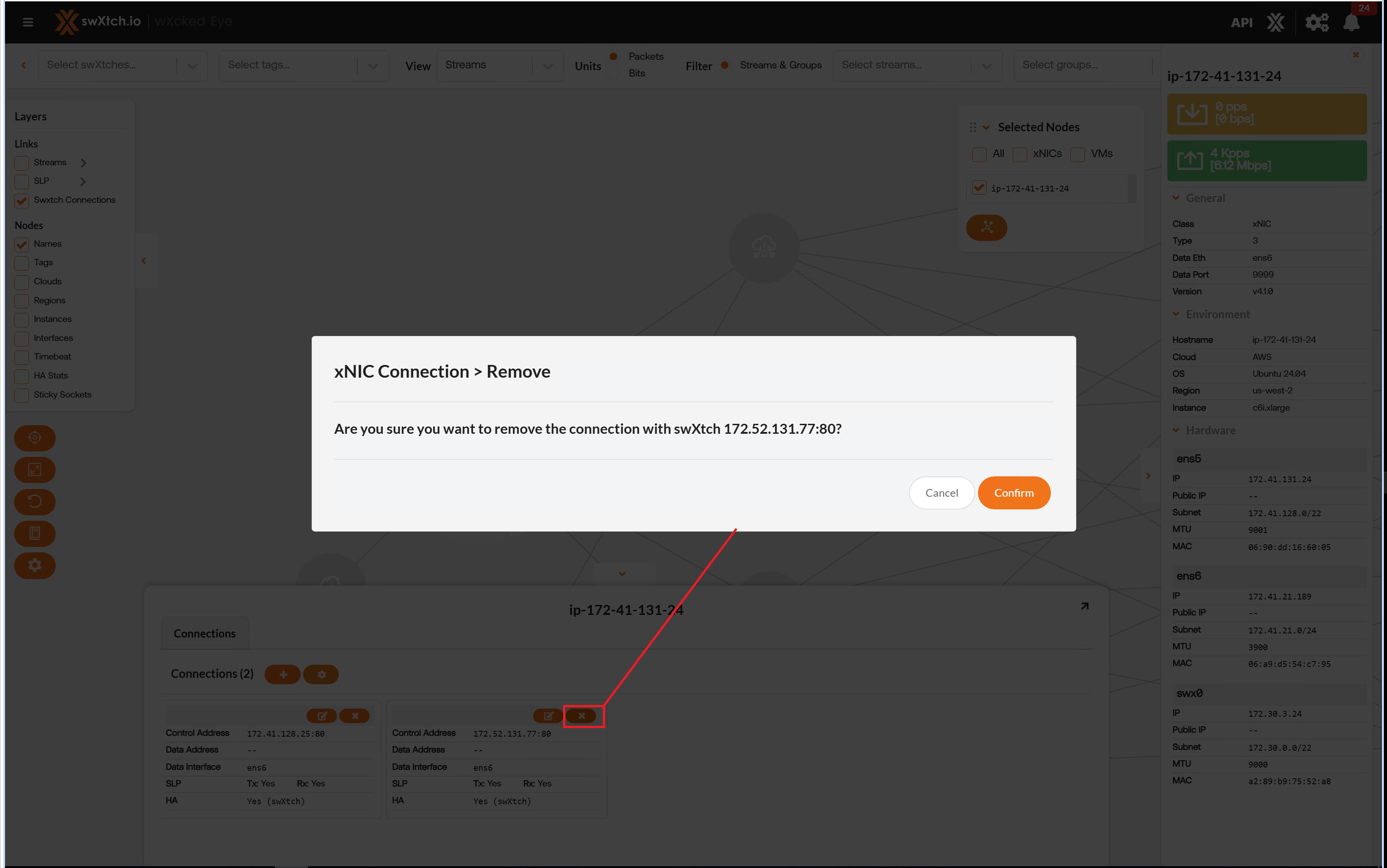Toggle the xNICs selected nodes checkbox

1020,154
